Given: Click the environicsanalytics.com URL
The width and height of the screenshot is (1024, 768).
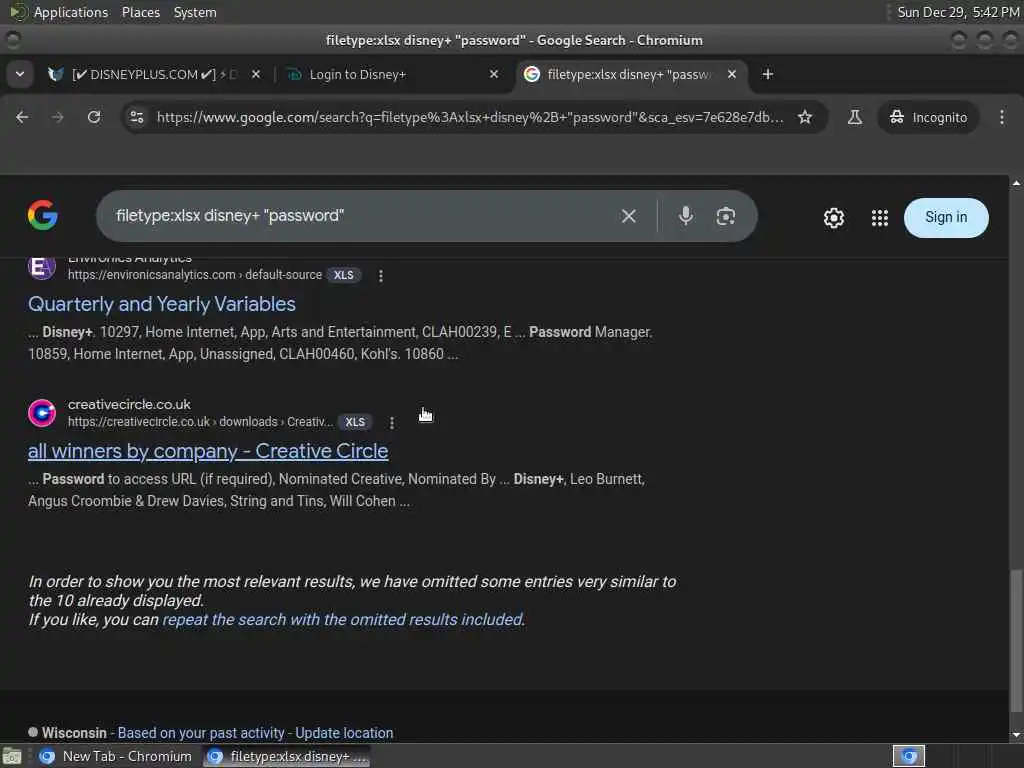Looking at the screenshot, I should click(195, 275).
